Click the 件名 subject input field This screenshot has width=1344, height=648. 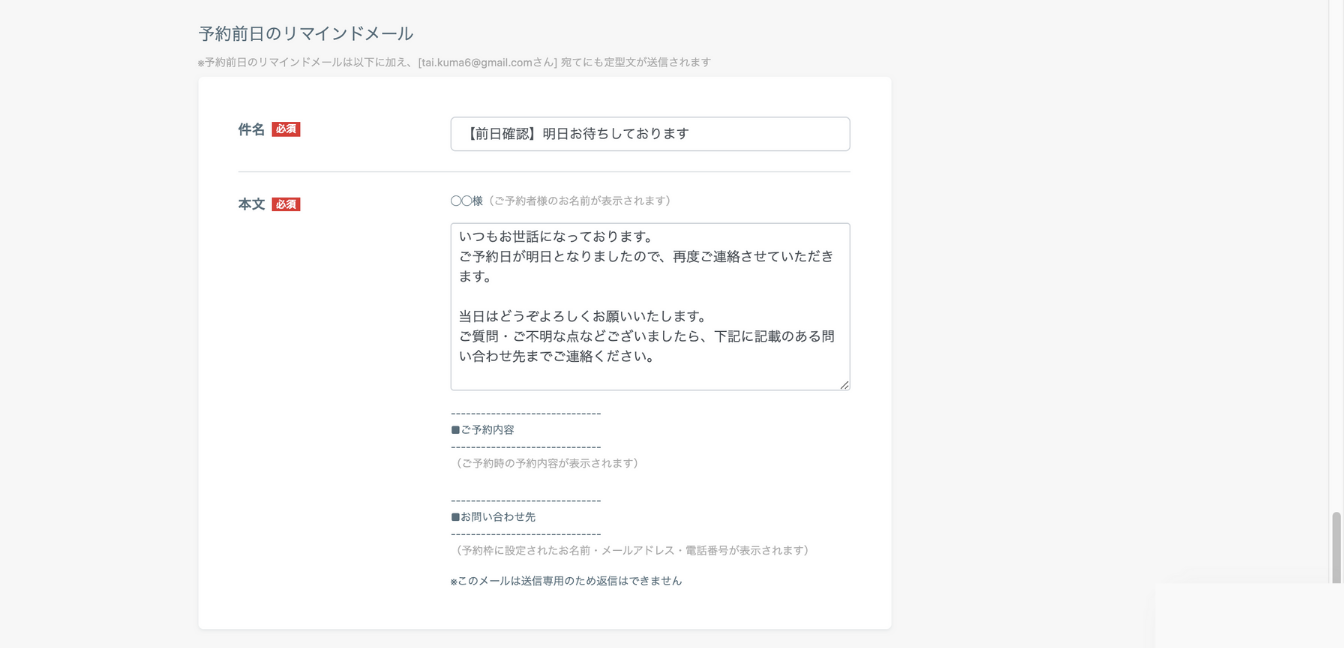click(650, 134)
